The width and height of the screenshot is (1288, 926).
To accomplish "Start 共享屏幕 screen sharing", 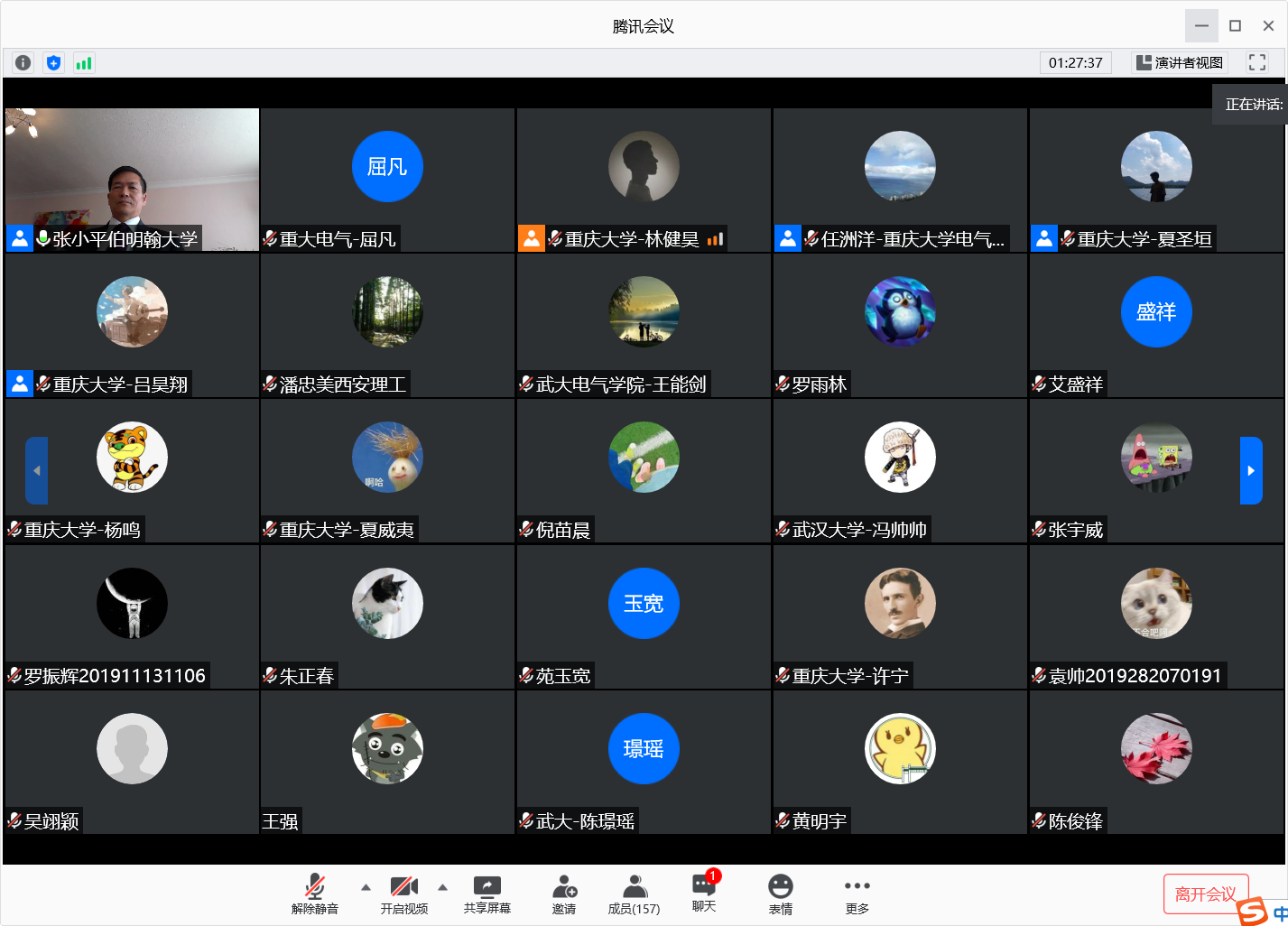I will tap(487, 894).
